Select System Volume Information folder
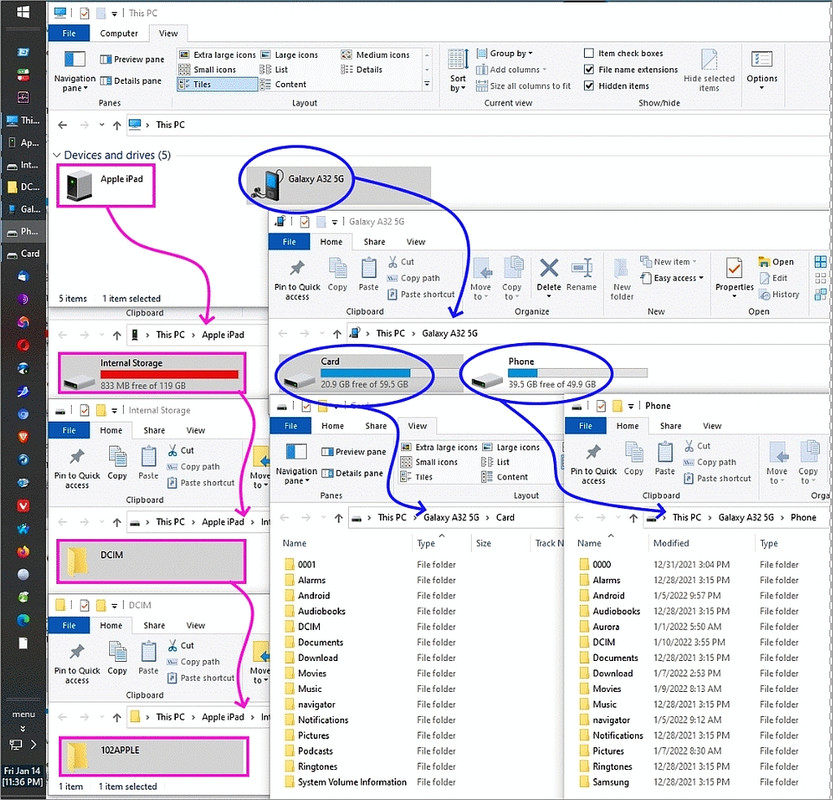 [352, 782]
